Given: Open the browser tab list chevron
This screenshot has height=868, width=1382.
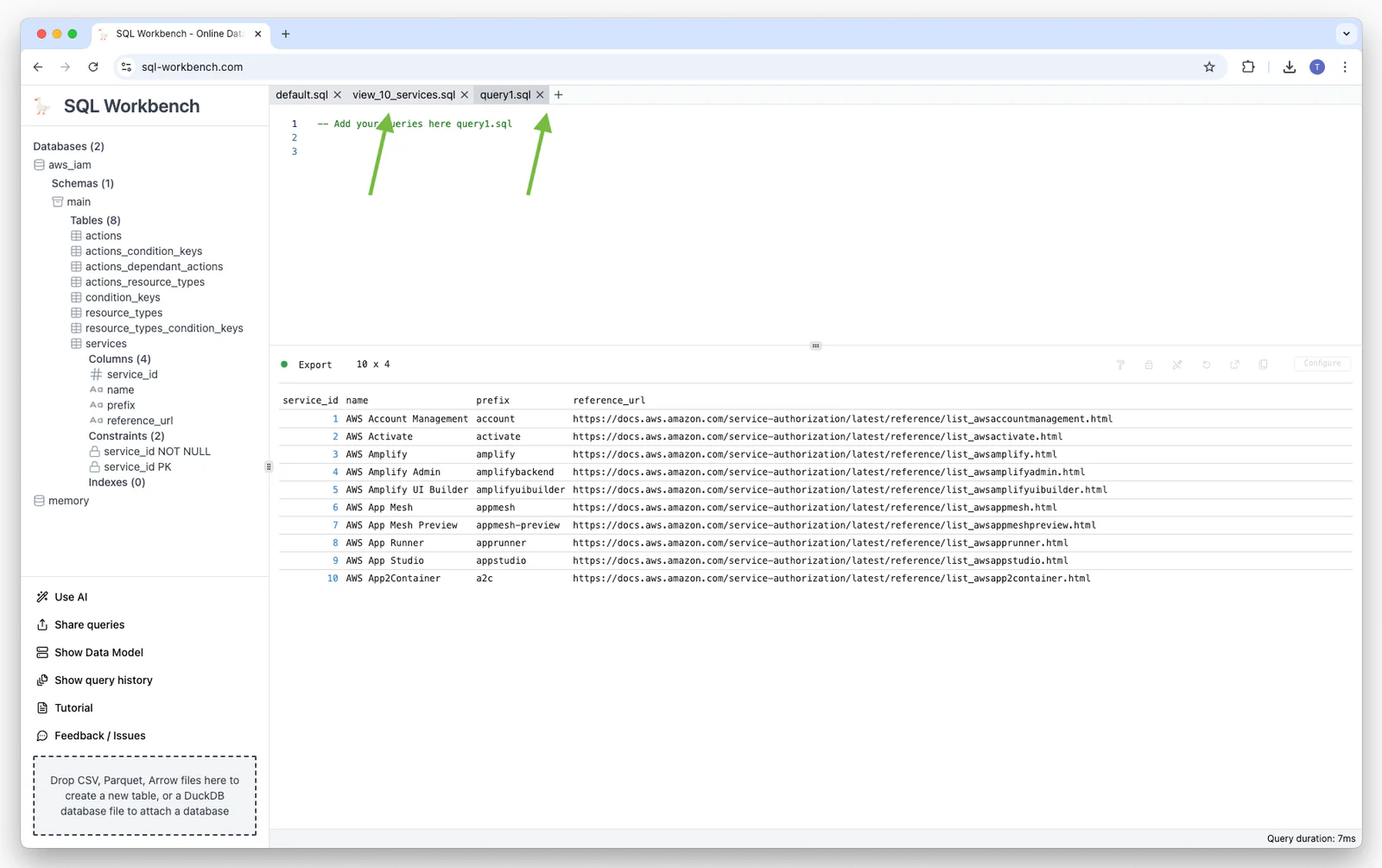Looking at the screenshot, I should coord(1346,35).
